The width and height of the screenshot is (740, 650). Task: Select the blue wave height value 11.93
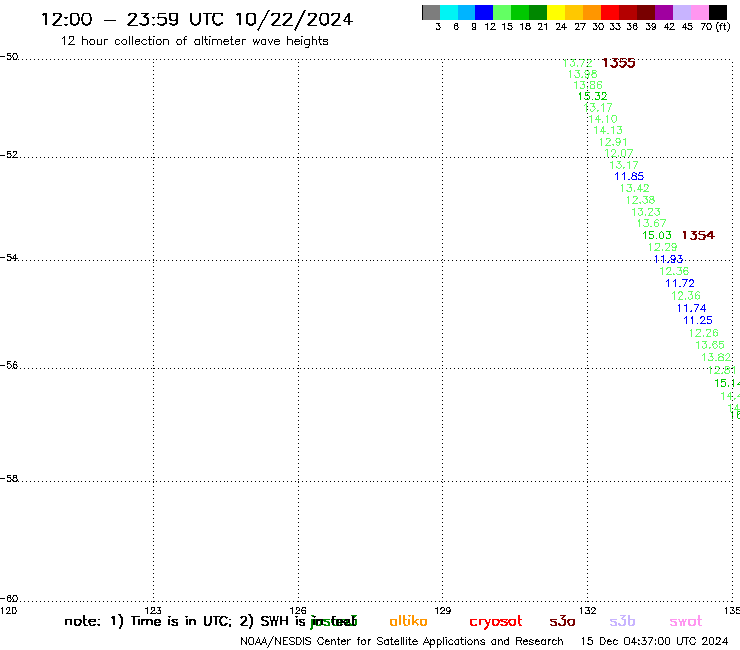668,259
